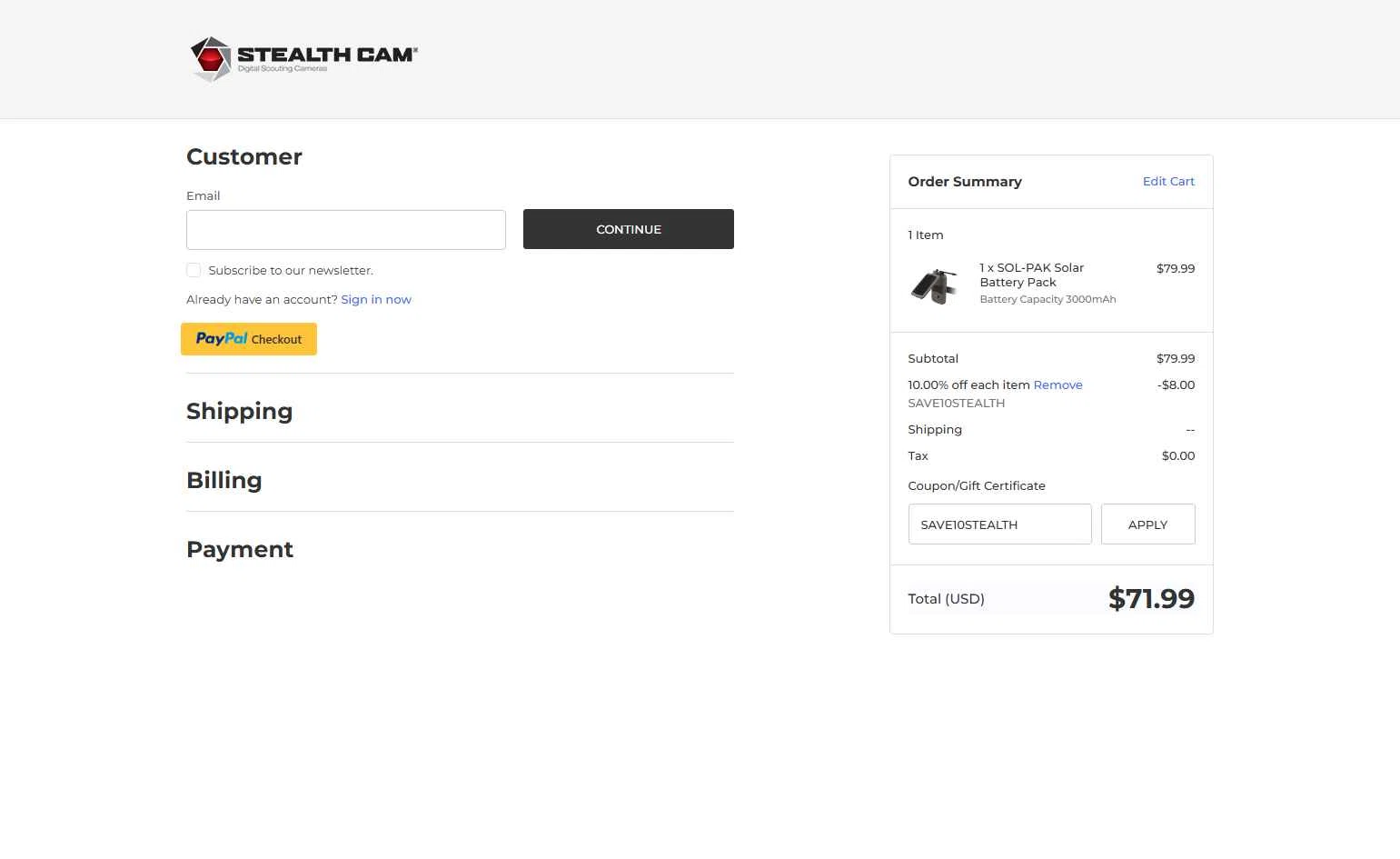Image resolution: width=1400 pixels, height=859 pixels.
Task: Click the total price $71.99
Action: click(x=1151, y=598)
